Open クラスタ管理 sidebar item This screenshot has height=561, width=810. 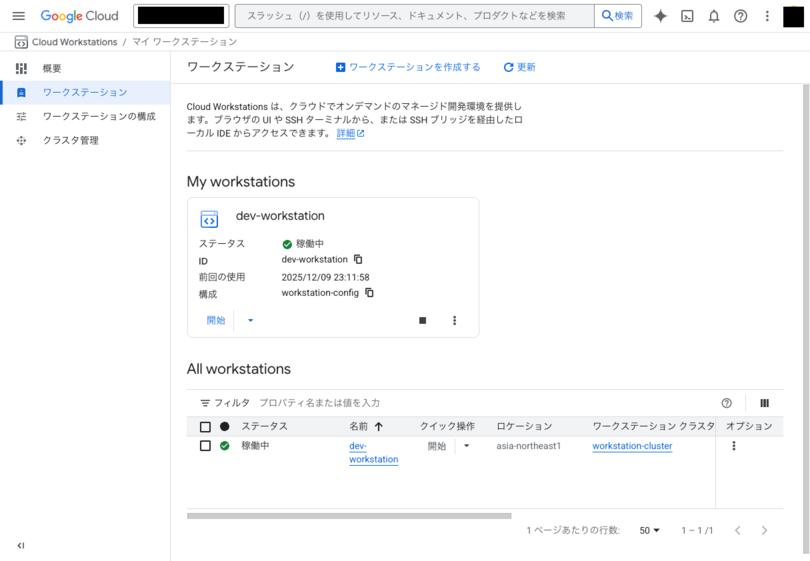click(x=85, y=141)
